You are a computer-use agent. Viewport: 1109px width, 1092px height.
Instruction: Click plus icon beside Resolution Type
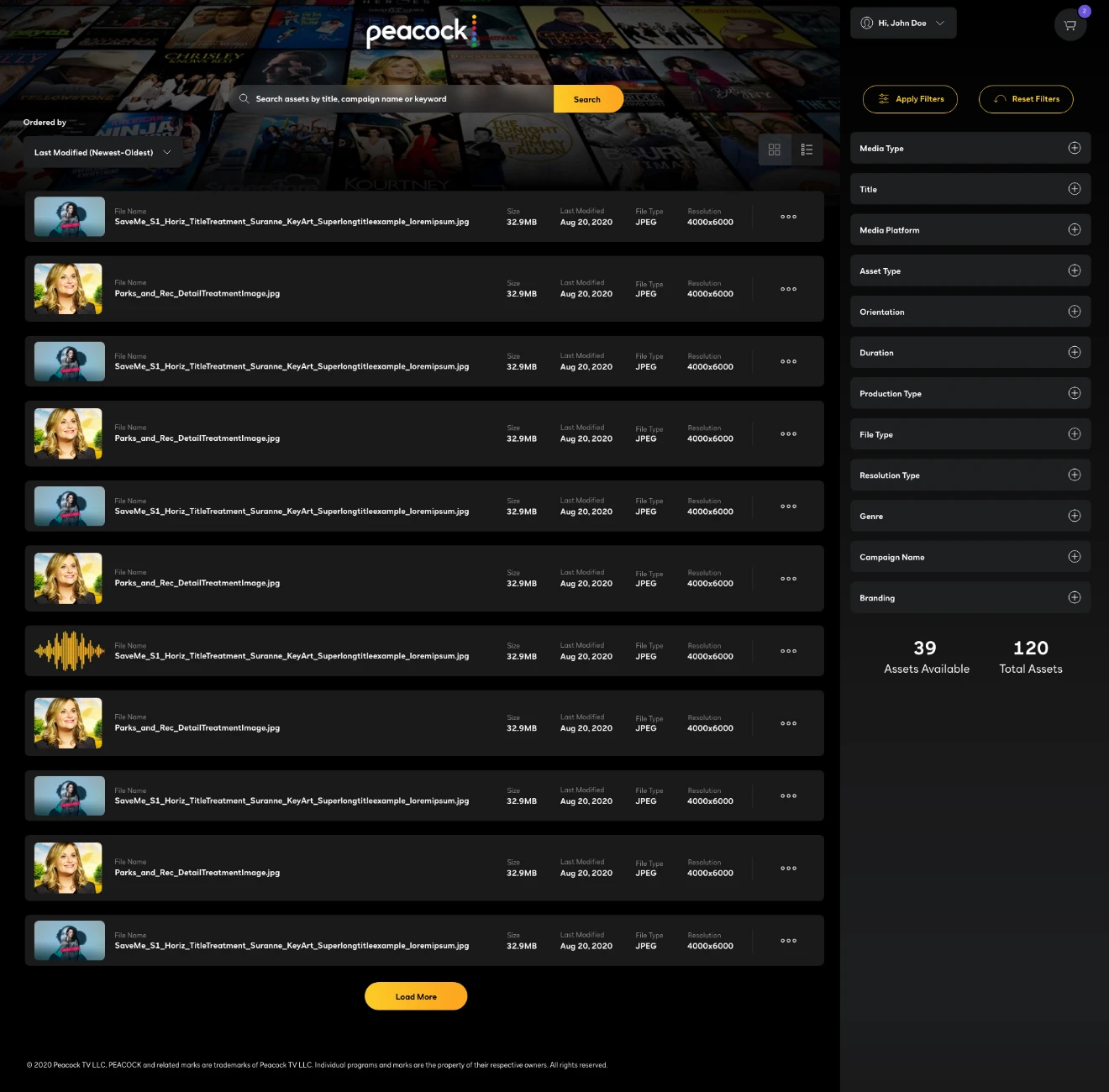(x=1075, y=475)
